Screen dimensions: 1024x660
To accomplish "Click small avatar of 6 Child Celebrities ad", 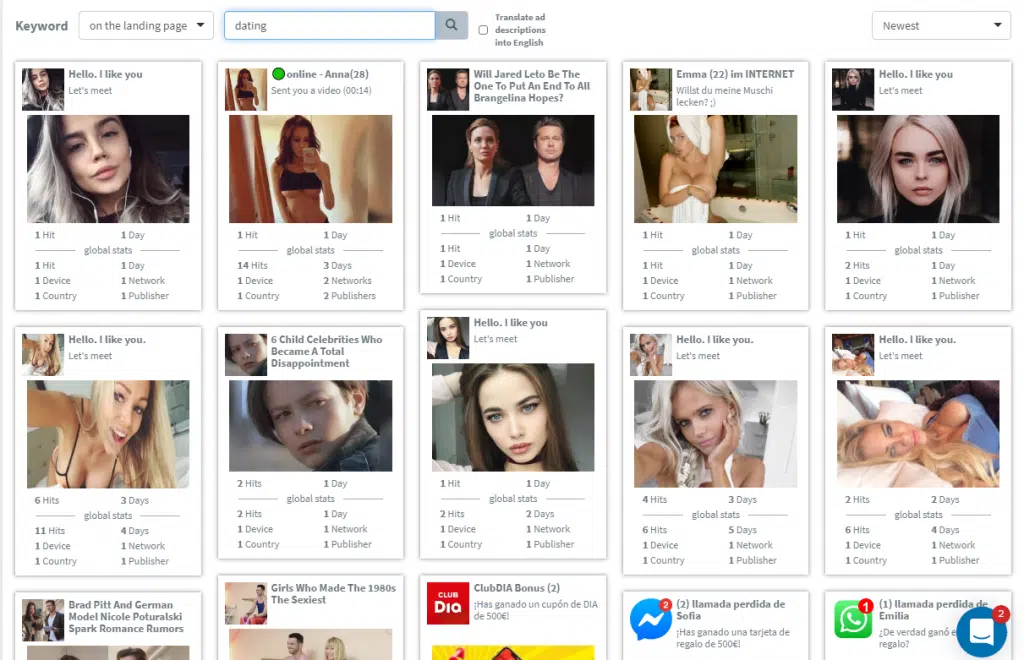I will point(246,354).
